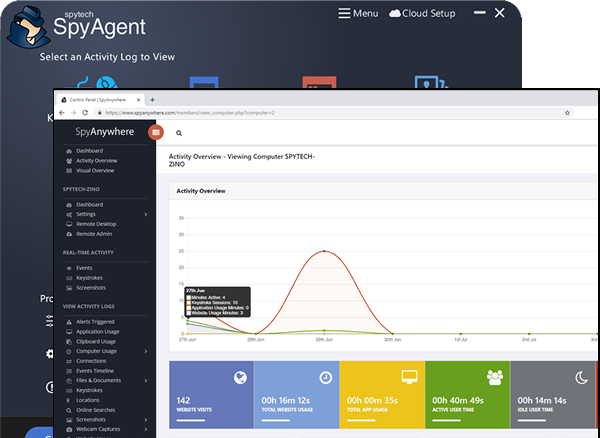This screenshot has height=438, width=600.
Task: Expand the Settings submenu
Action: click(146, 214)
